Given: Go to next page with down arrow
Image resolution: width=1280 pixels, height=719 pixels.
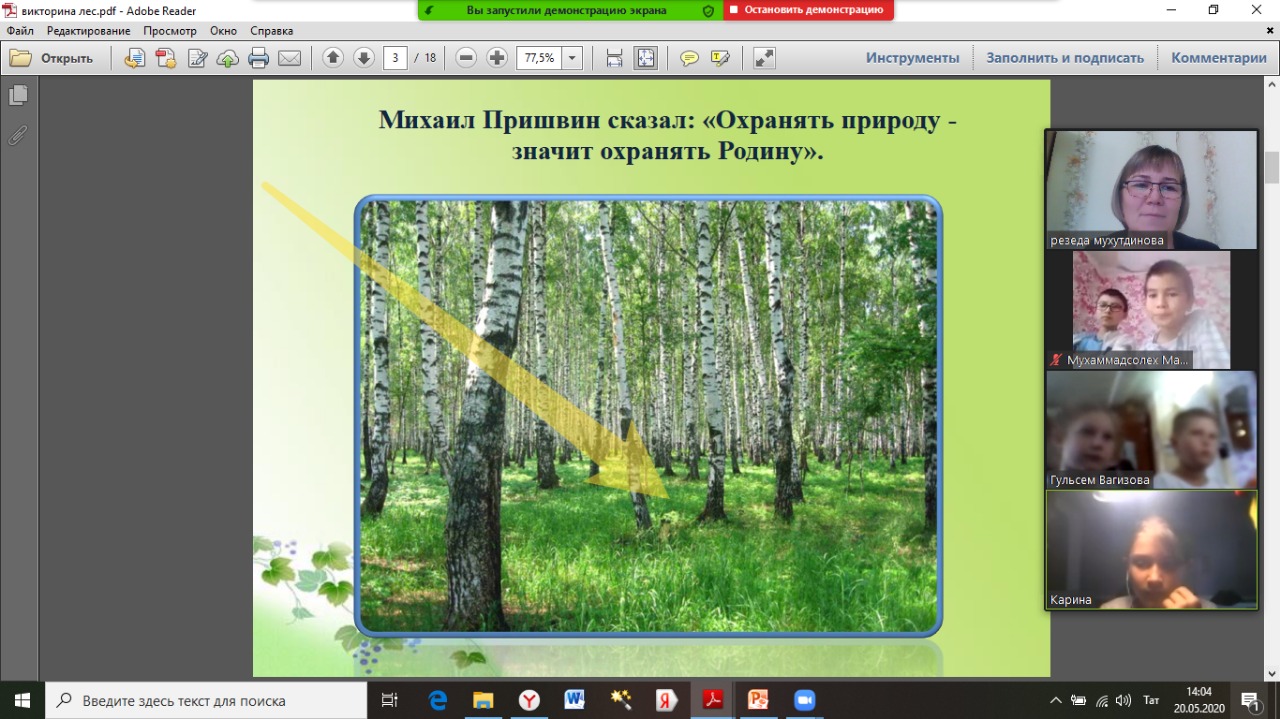Looking at the screenshot, I should [x=364, y=58].
